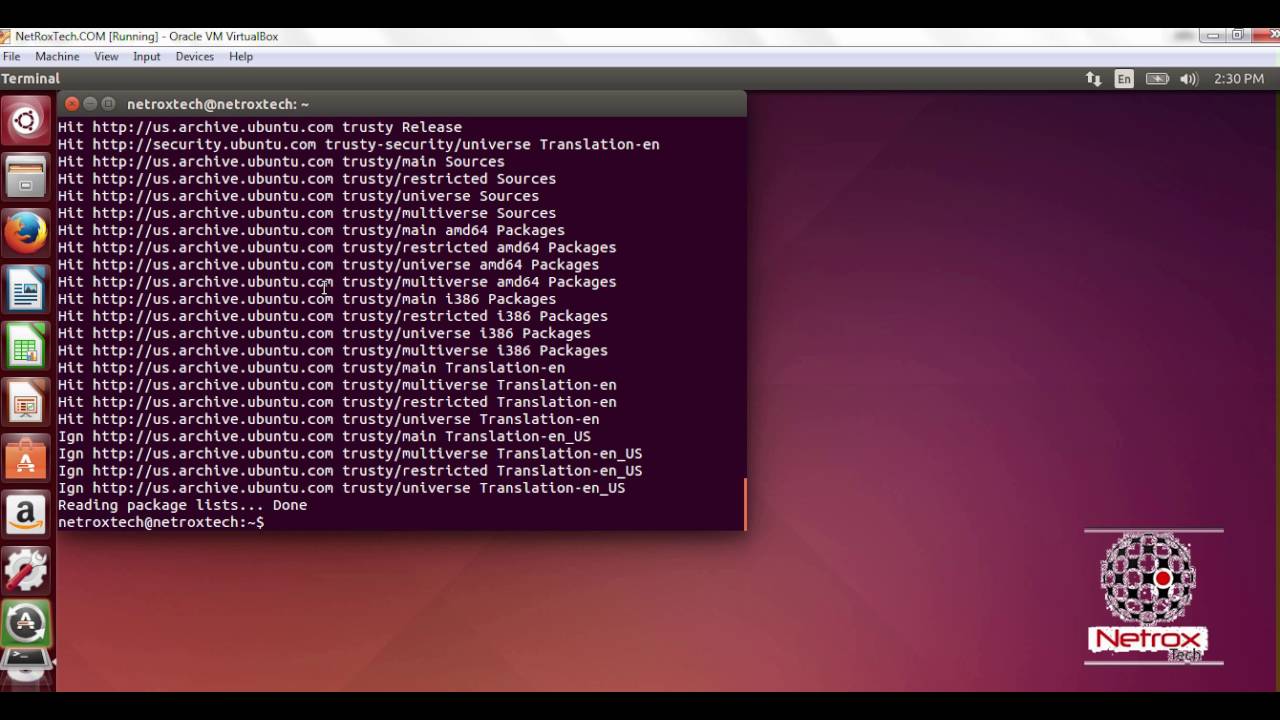Open the Files manager from the launcher
This screenshot has height=720, width=1280.
coord(26,178)
